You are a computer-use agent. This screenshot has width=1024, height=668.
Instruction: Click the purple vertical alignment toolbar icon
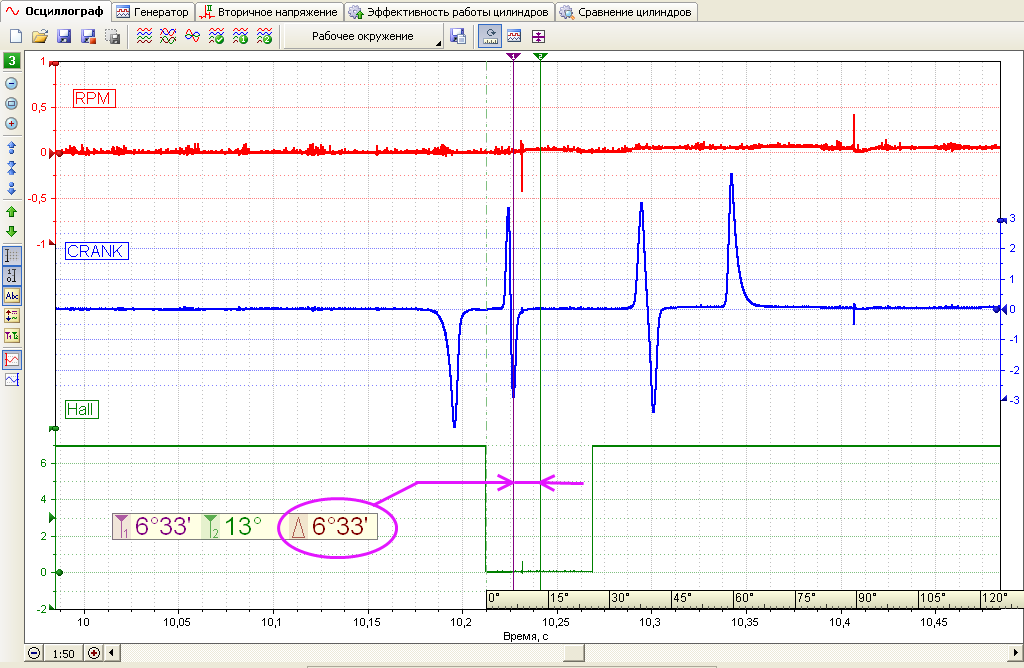click(537, 37)
